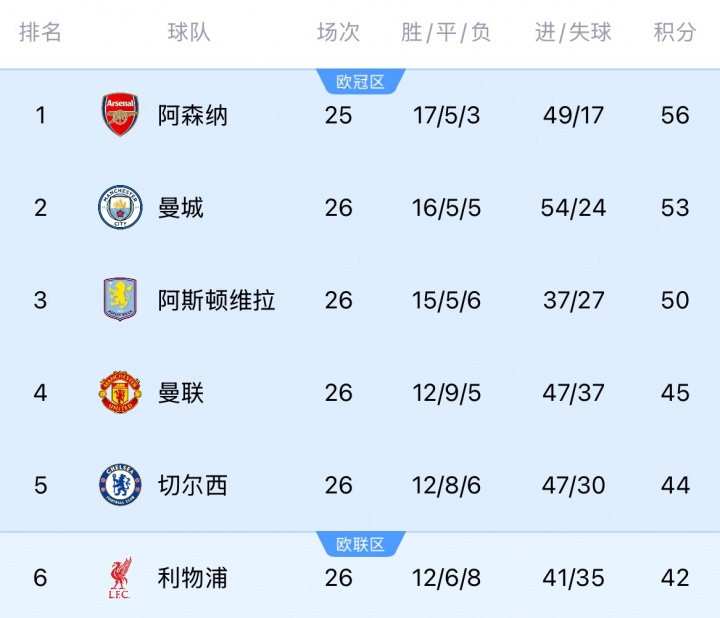The height and width of the screenshot is (618, 720).
Task: Click the 欧冠区 zone label
Action: (360, 82)
